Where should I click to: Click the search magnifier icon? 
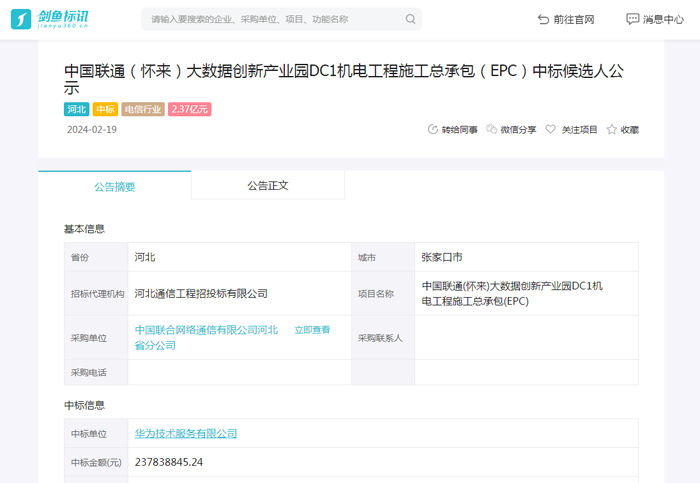point(410,19)
